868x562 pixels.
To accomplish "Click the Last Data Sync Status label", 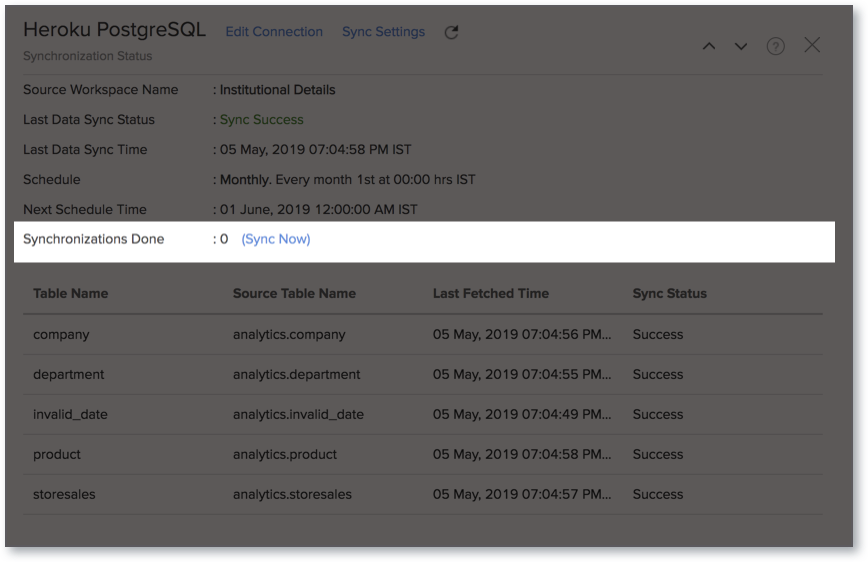I will [89, 120].
